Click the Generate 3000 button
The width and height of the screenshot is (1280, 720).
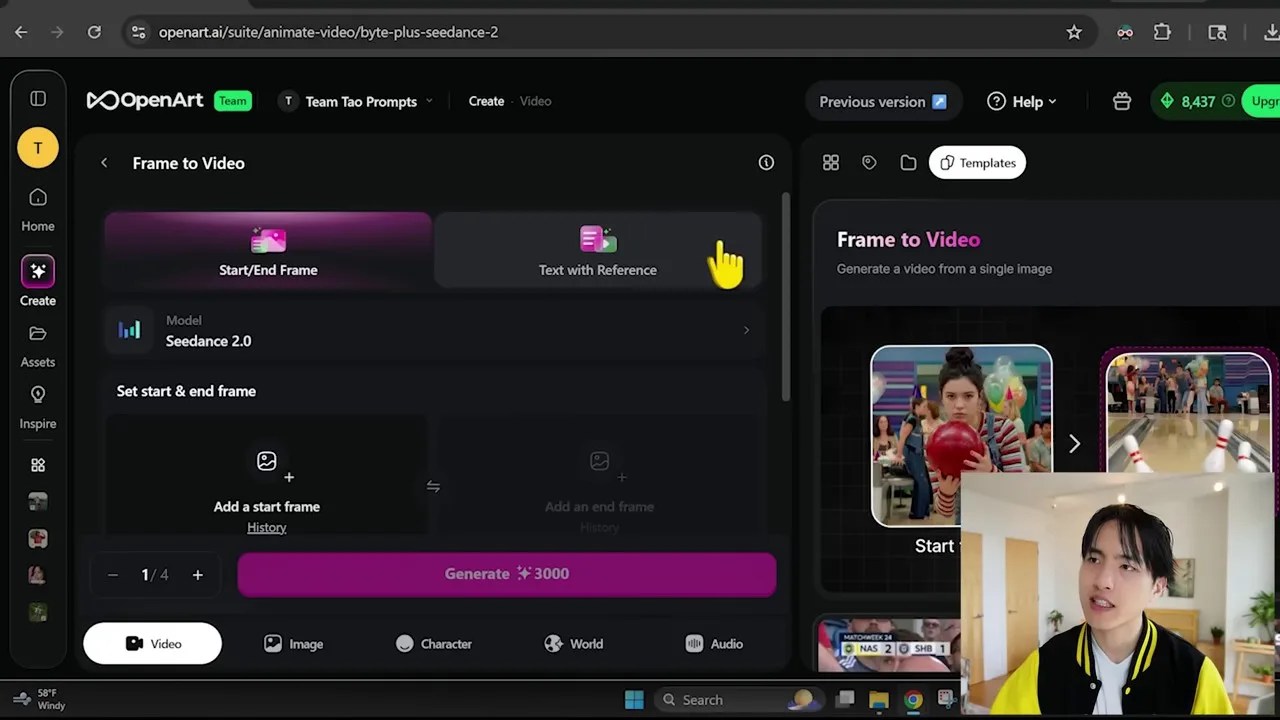(x=506, y=574)
